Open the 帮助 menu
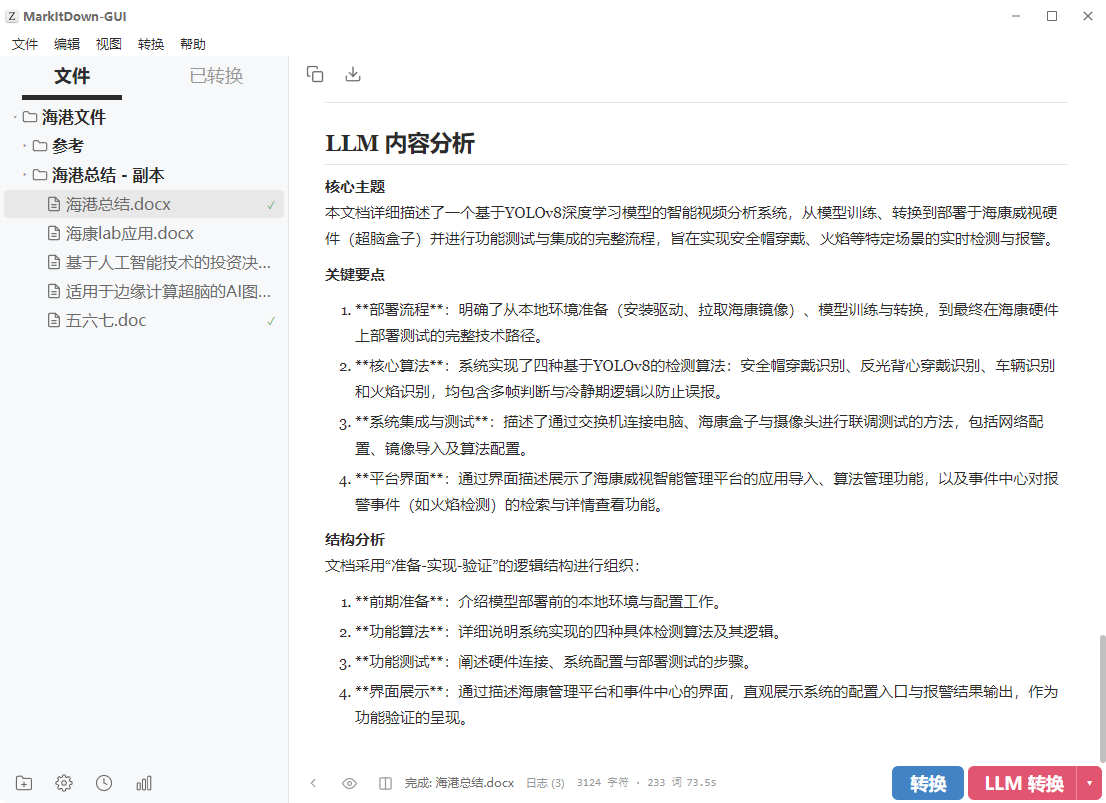Screen dimensions: 1106x803 tap(193, 44)
